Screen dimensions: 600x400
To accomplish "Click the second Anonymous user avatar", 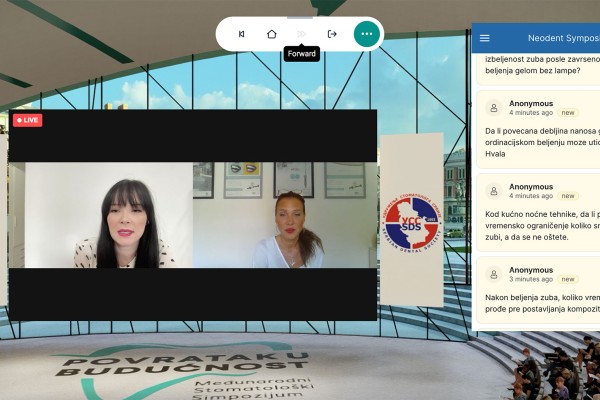I will coord(494,191).
